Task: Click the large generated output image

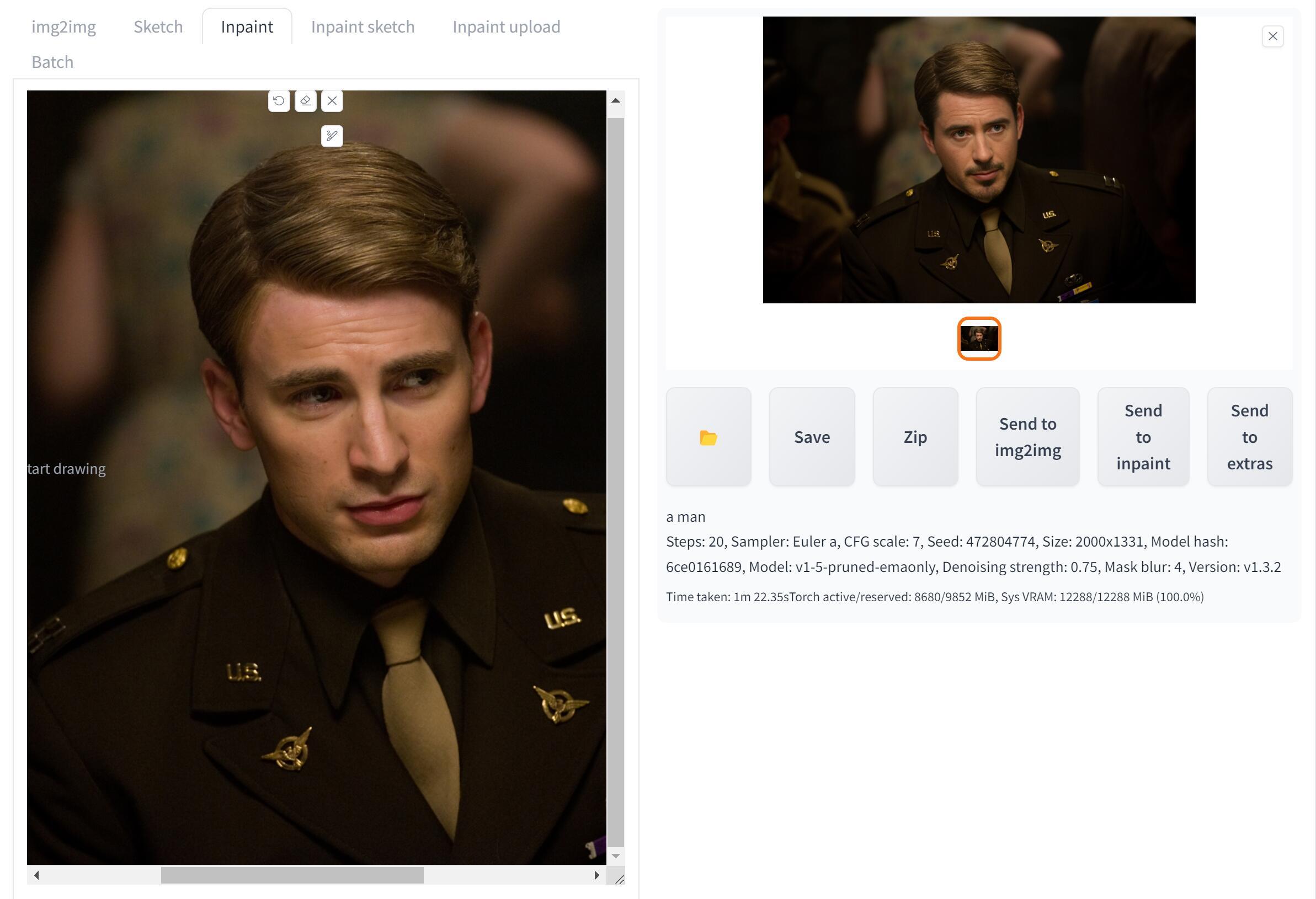Action: [979, 159]
